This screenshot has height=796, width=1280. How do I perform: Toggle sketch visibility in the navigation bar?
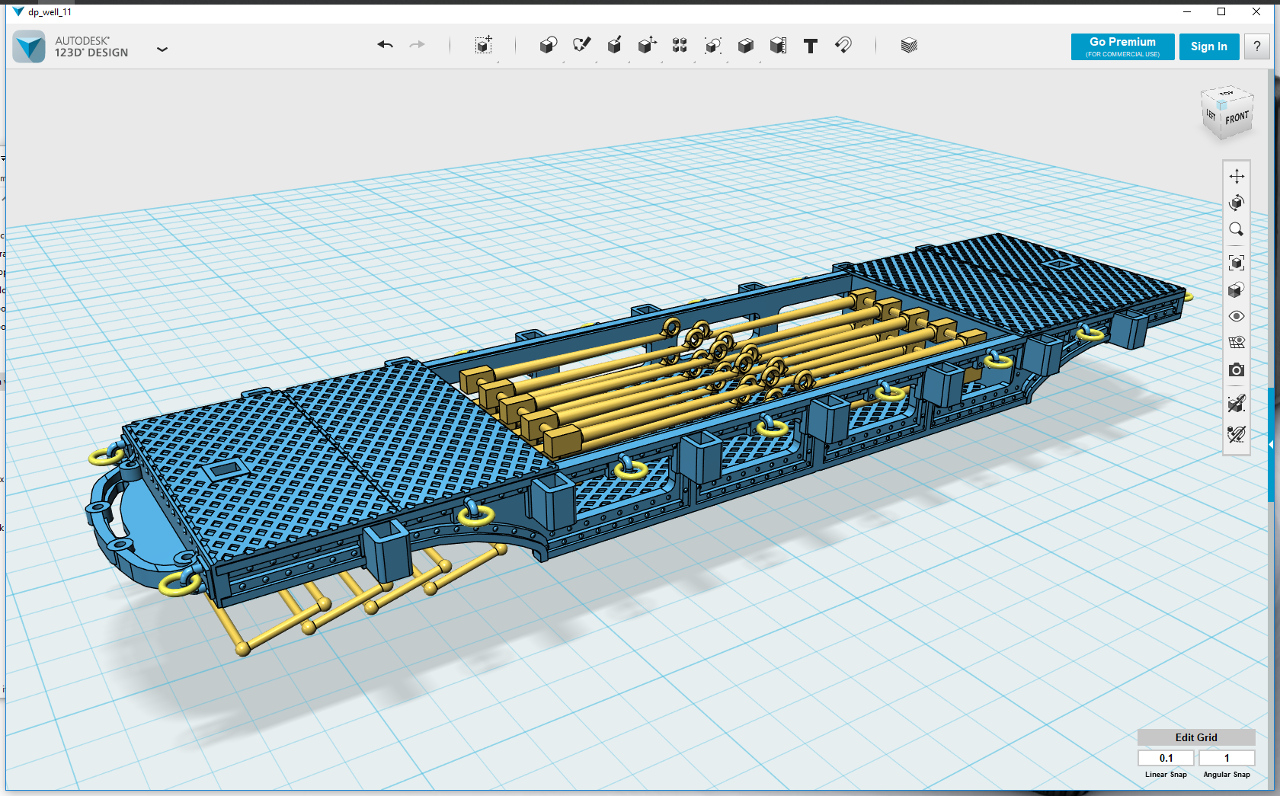[1237, 404]
